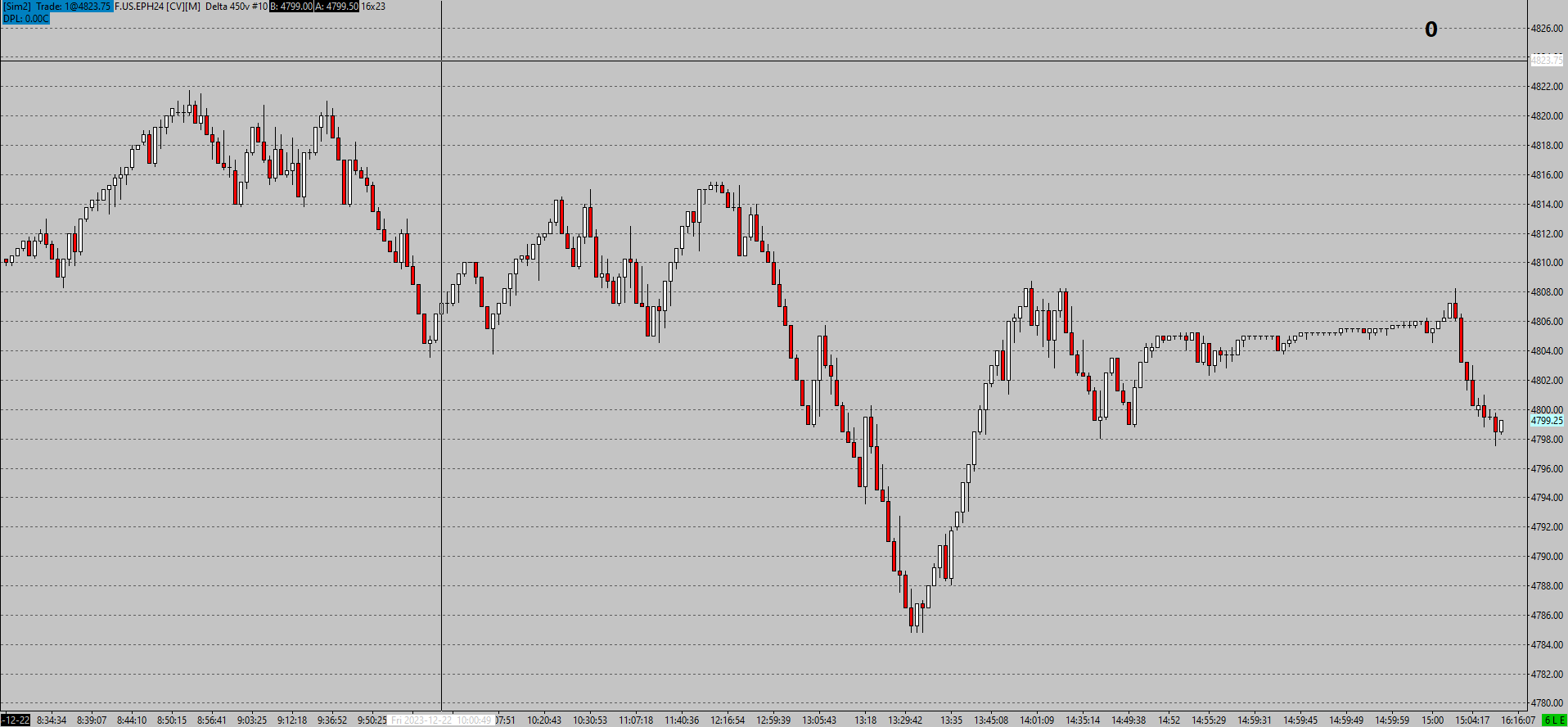Viewport: 1568px width, 727px height.
Task: Click the 13:18 time axis label
Action: click(865, 720)
